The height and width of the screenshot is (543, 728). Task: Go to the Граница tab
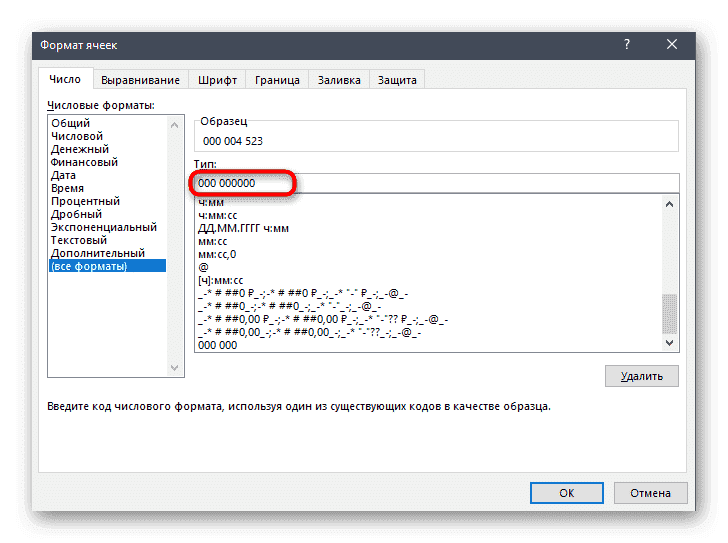(x=277, y=80)
